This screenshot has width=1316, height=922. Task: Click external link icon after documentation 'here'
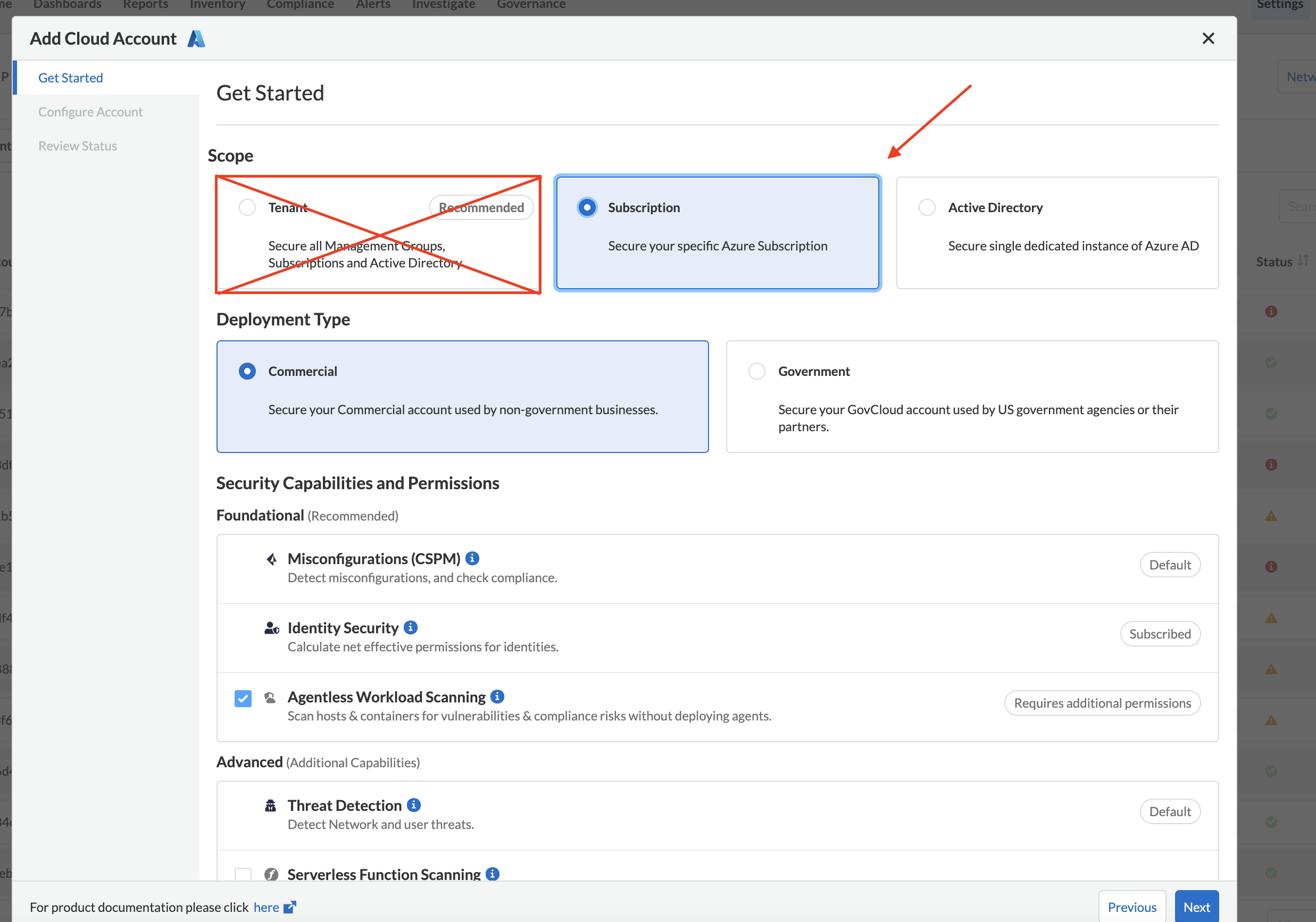[290, 907]
